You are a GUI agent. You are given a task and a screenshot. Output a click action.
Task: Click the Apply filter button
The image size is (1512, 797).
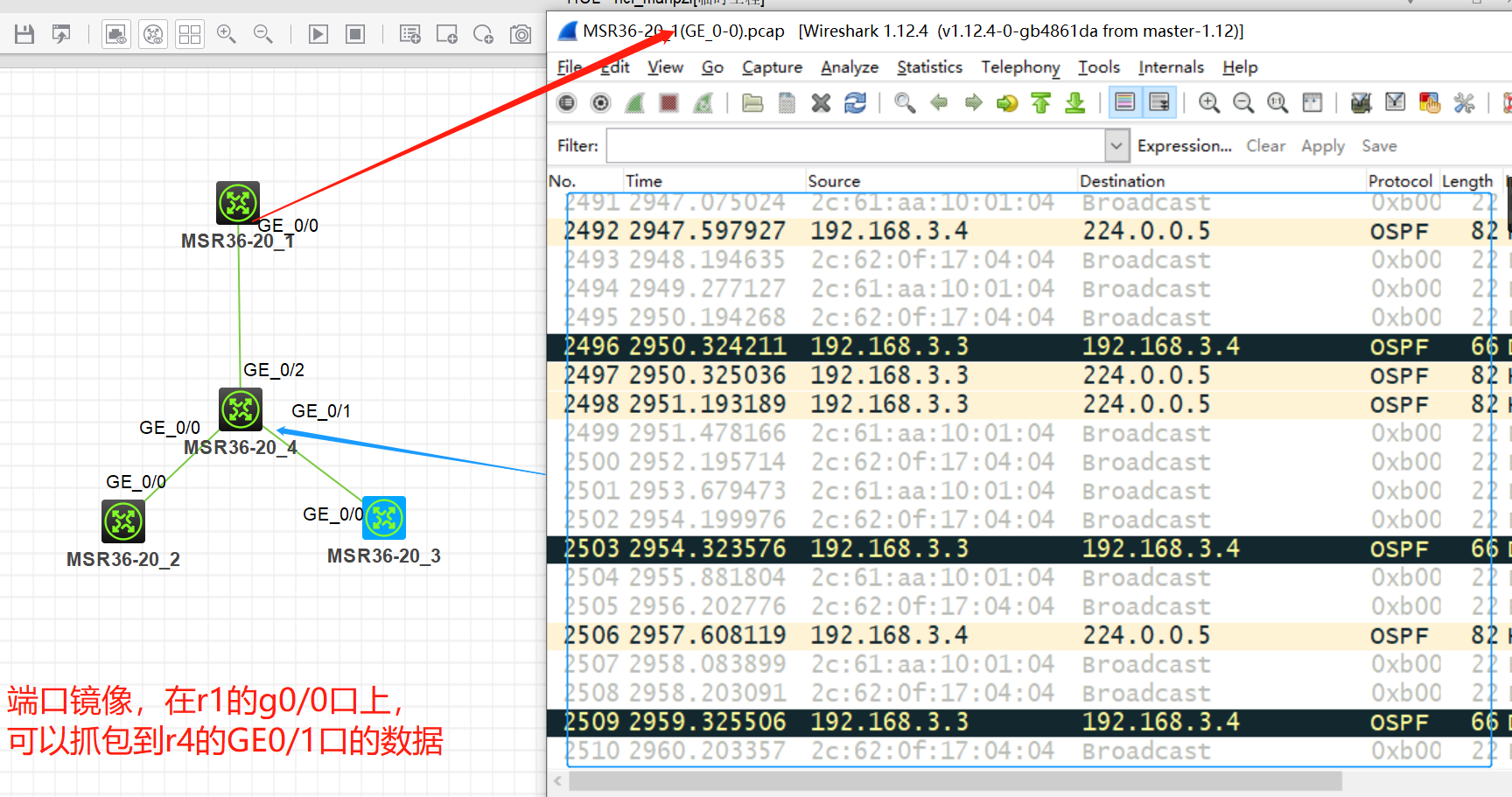(x=1323, y=146)
